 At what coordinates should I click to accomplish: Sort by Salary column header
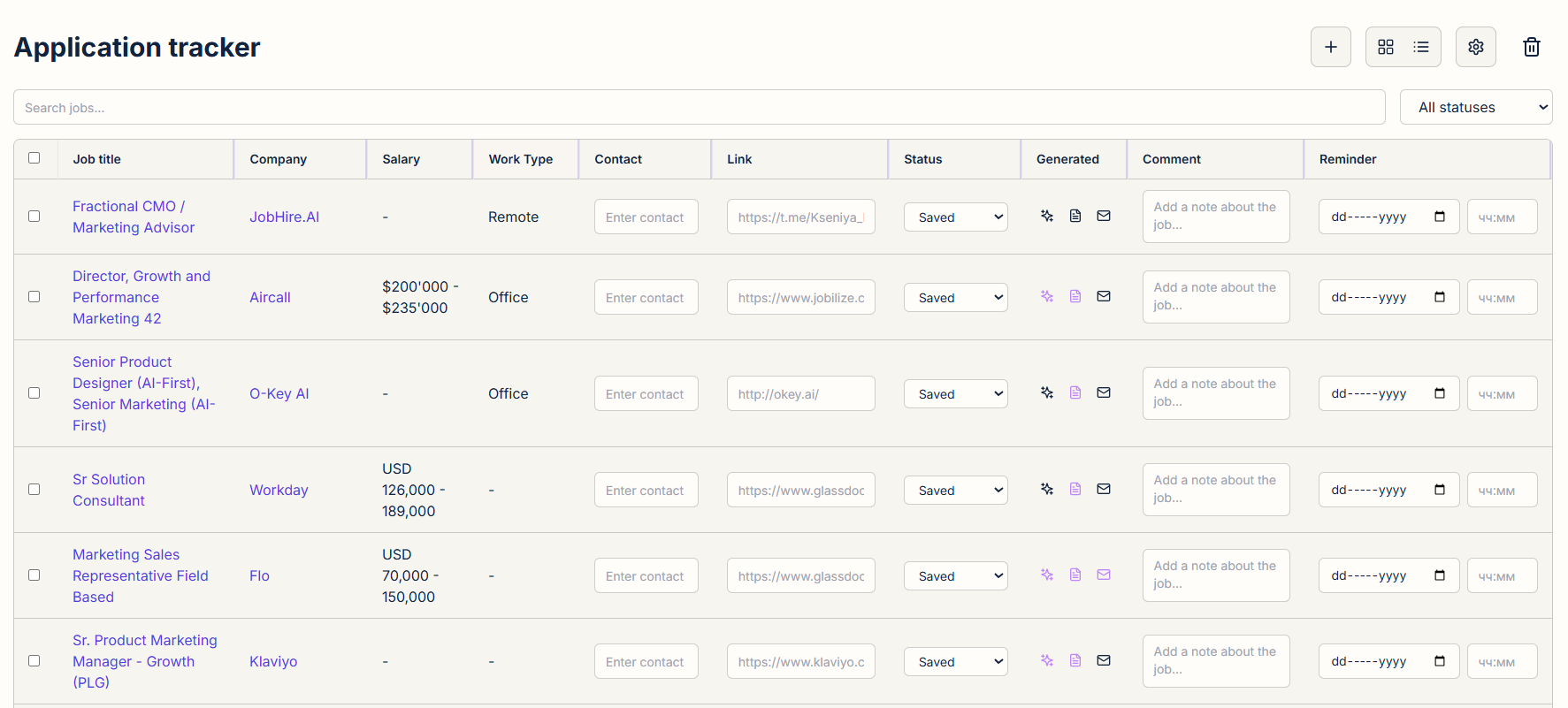[x=401, y=159]
